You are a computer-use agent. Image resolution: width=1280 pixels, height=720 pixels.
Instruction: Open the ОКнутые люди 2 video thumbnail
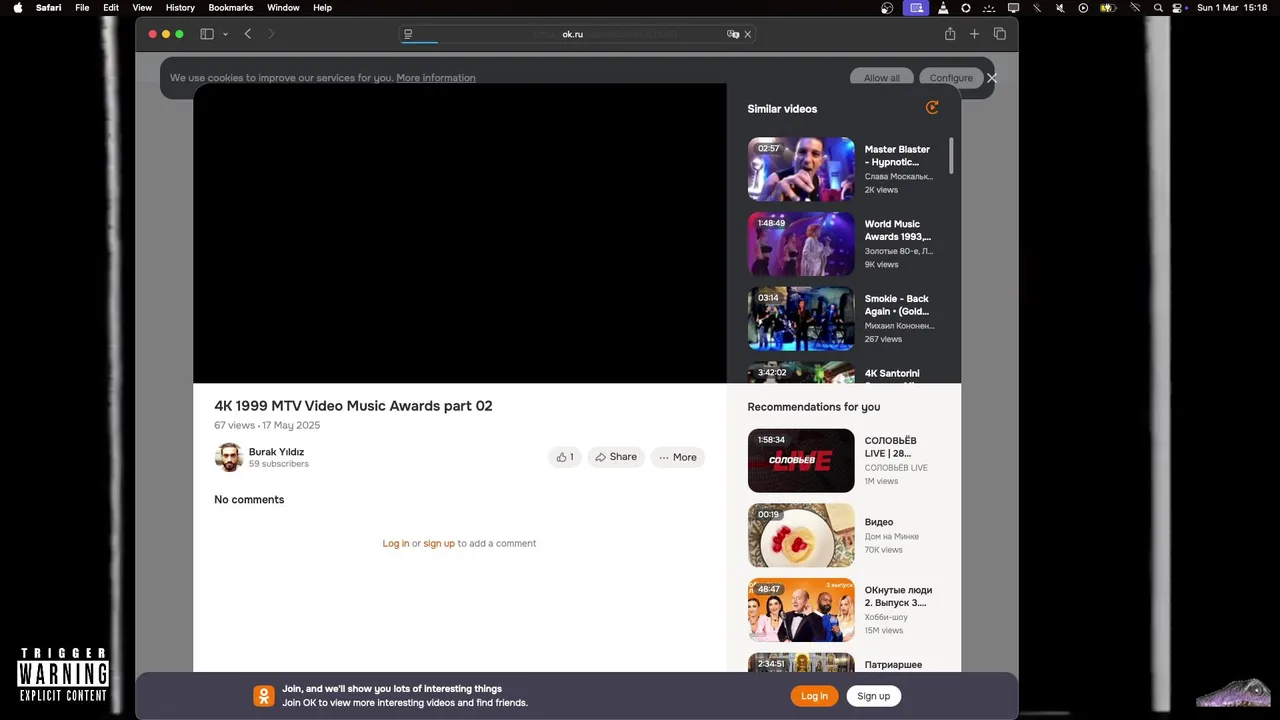pyautogui.click(x=801, y=610)
